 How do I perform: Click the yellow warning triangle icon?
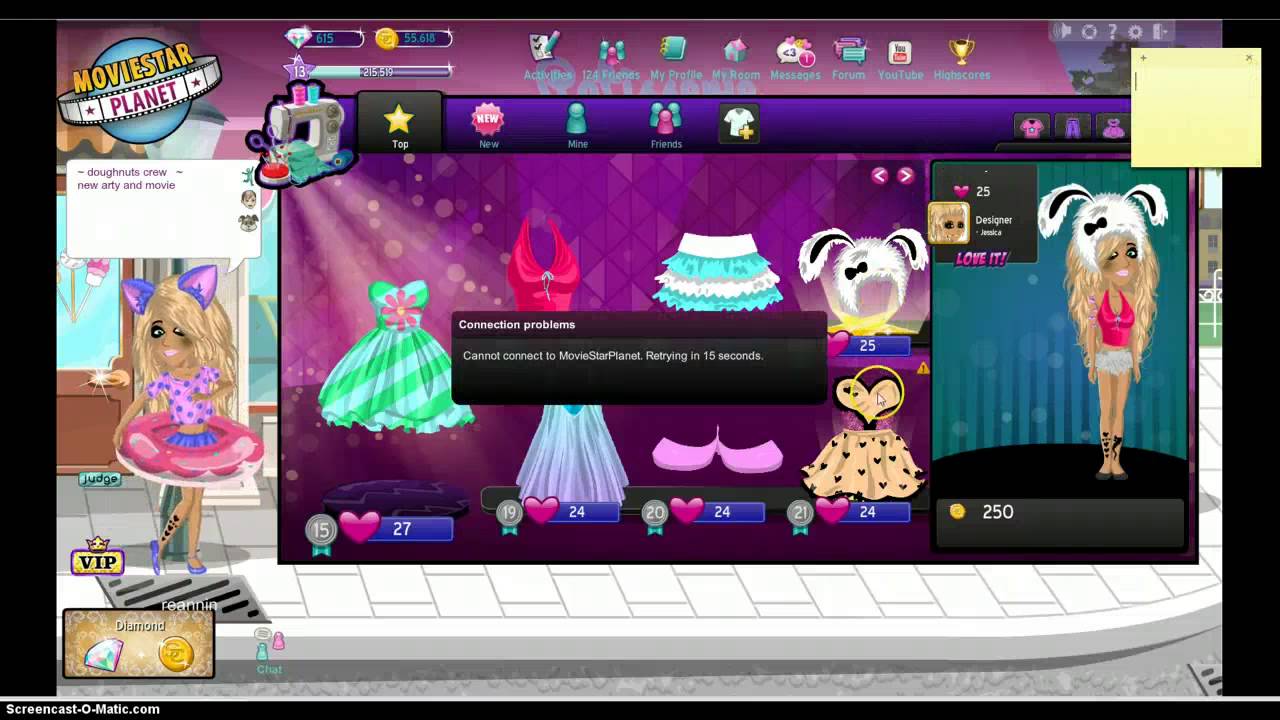922,369
